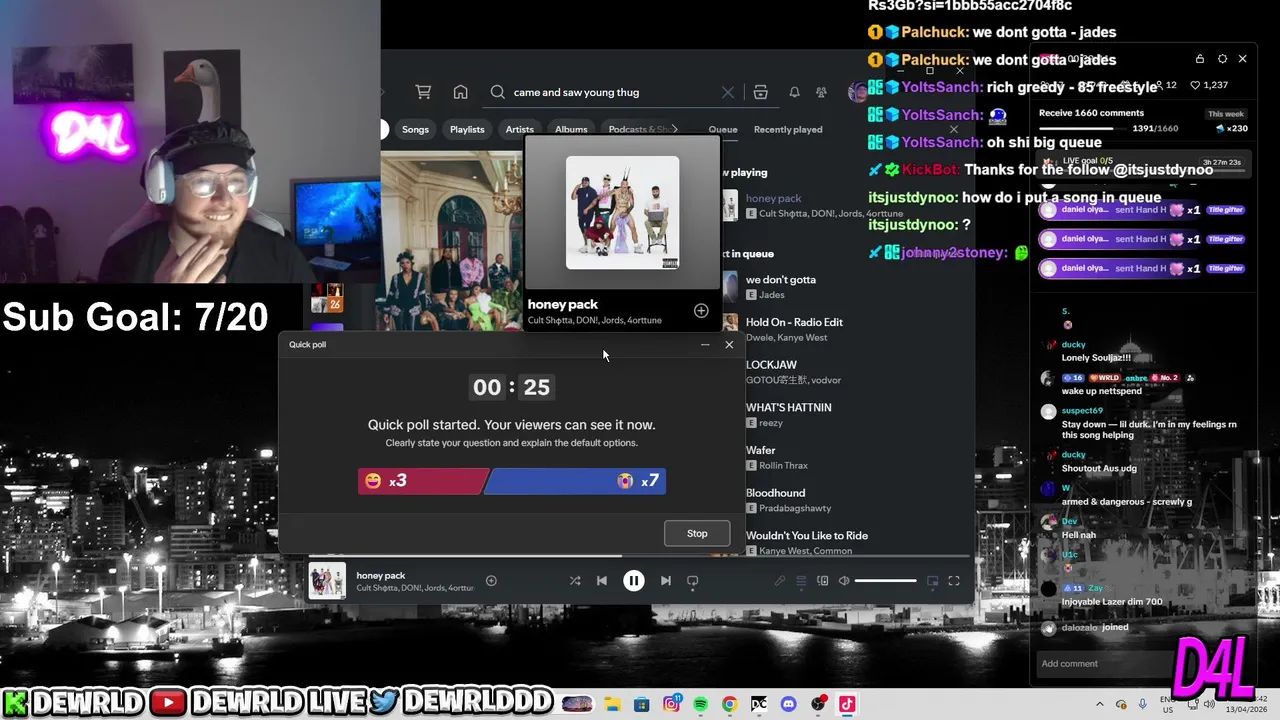Viewport: 1280px width, 720px height.
Task: Open File Explorer from taskbar
Action: 611,704
